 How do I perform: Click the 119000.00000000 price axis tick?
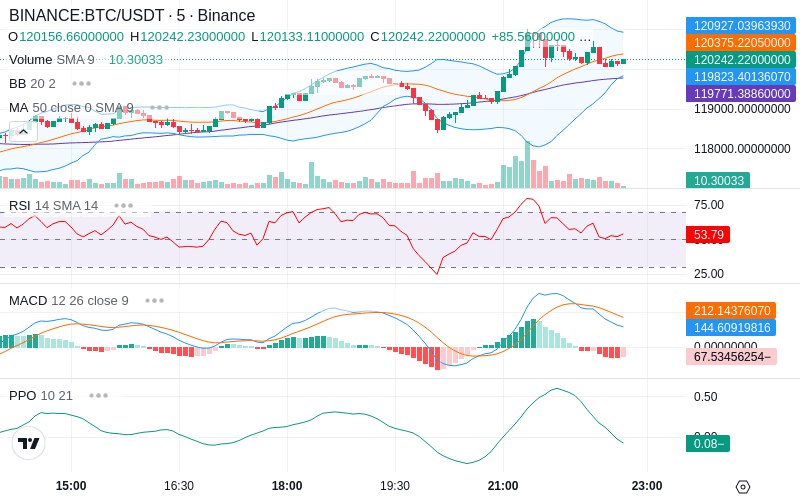(742, 109)
